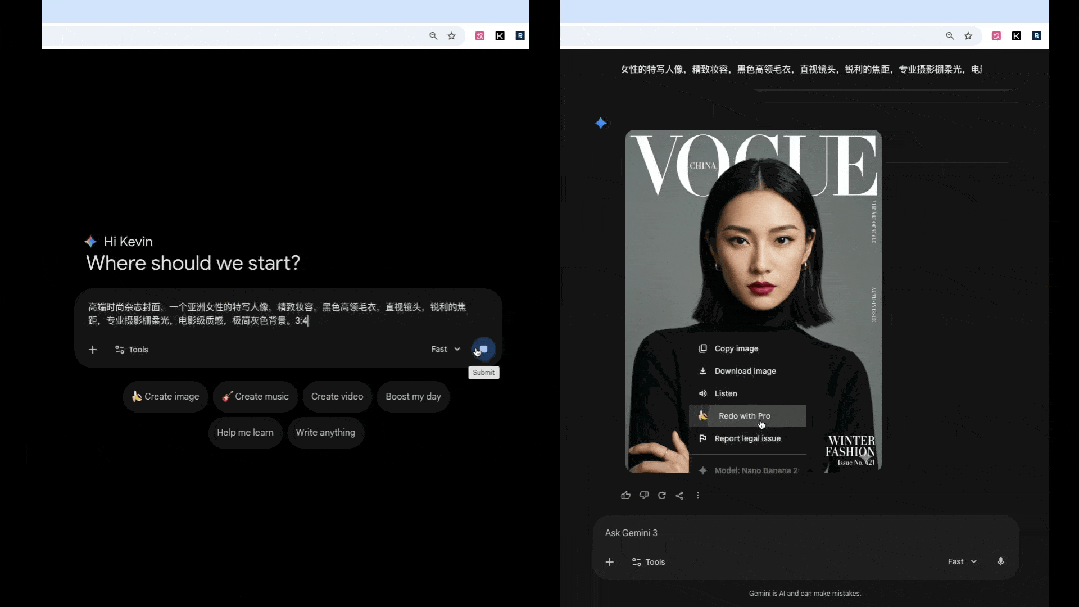The height and width of the screenshot is (607, 1079).
Task: Click the Write anything chip
Action: (x=325, y=433)
